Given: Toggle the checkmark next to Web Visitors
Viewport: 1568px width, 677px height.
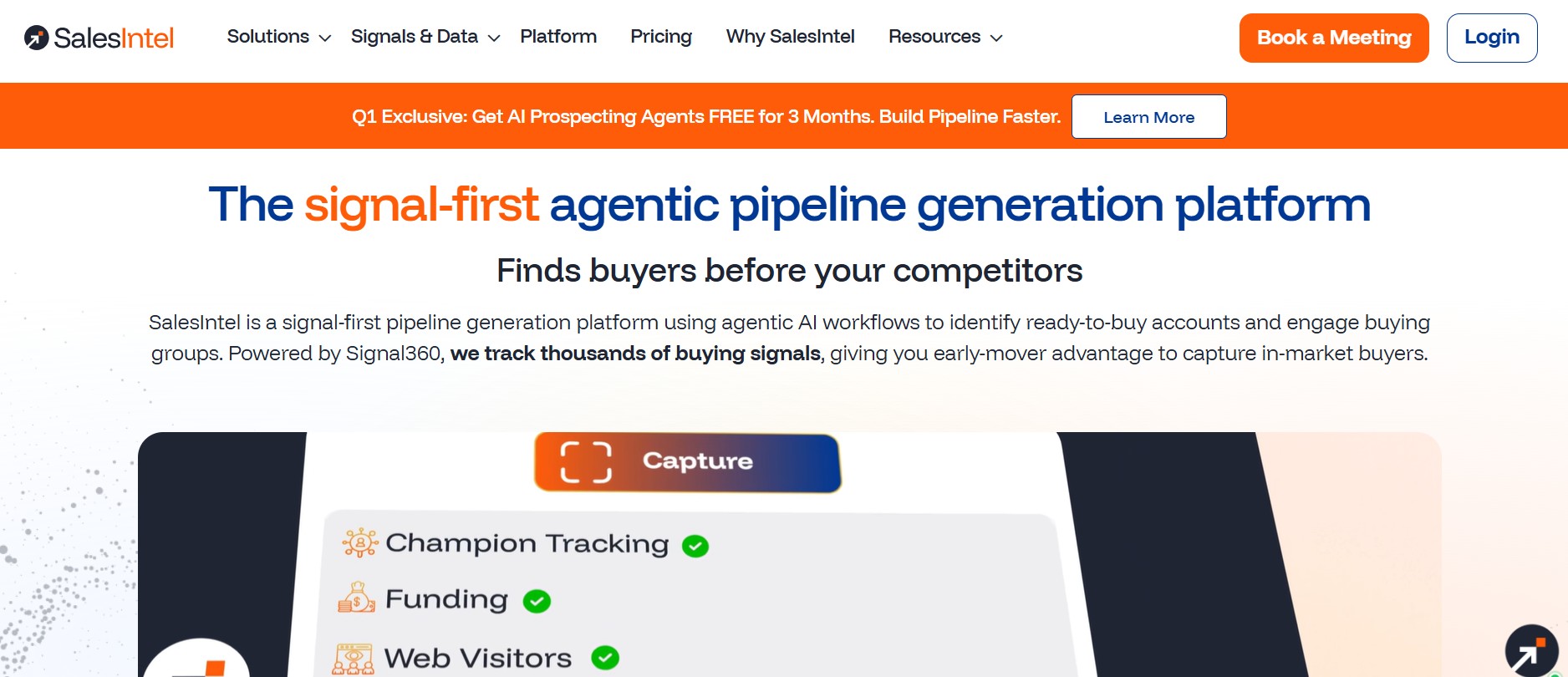Looking at the screenshot, I should coord(607,657).
